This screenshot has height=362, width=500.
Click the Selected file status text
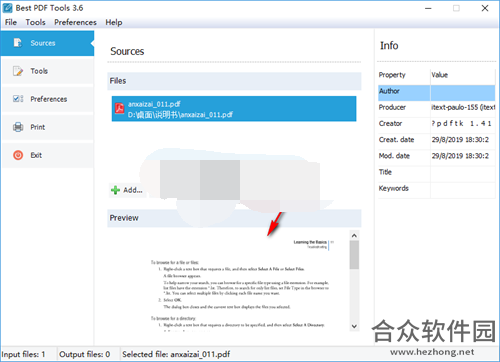pyautogui.click(x=176, y=354)
